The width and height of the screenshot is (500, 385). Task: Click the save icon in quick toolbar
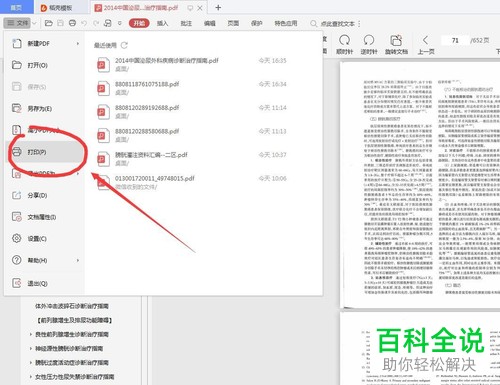click(60, 23)
